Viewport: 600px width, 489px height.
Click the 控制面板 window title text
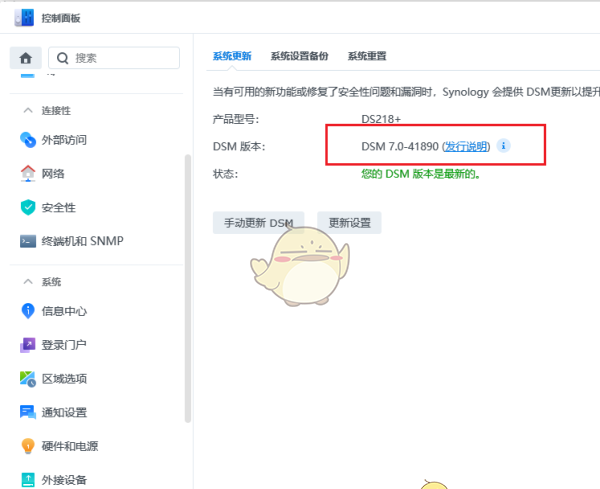(x=61, y=18)
